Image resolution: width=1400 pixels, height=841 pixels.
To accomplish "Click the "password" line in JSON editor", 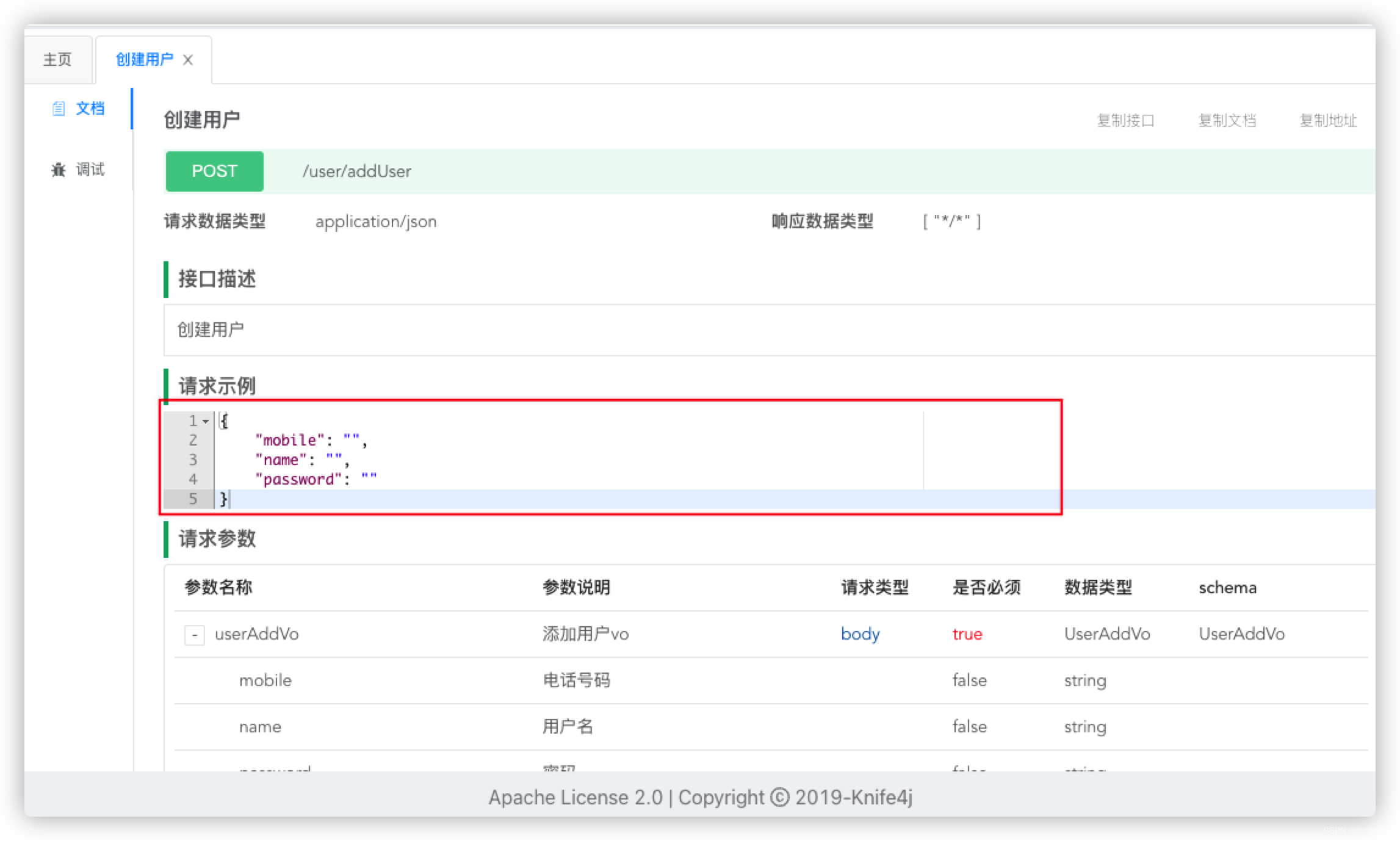I will (298, 480).
